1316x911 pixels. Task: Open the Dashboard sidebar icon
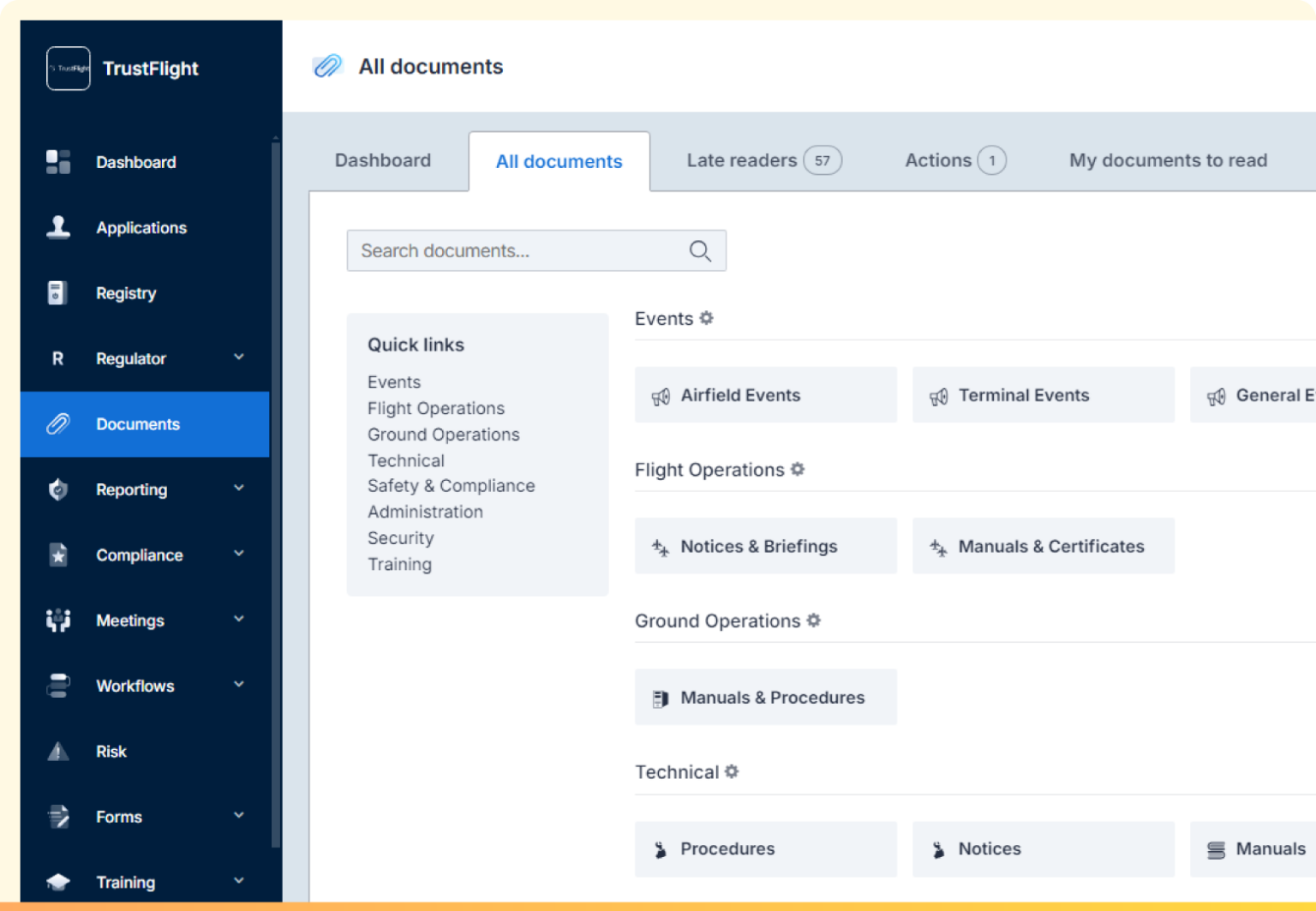point(57,161)
